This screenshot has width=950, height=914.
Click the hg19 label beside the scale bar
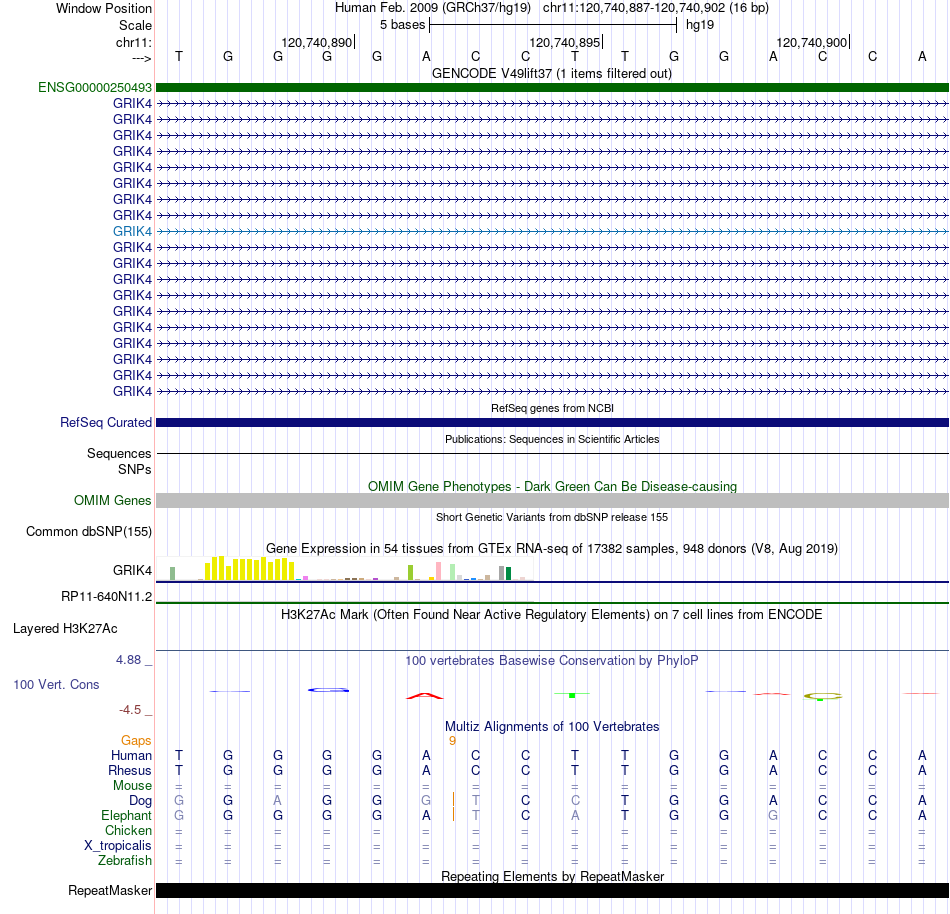coord(700,25)
